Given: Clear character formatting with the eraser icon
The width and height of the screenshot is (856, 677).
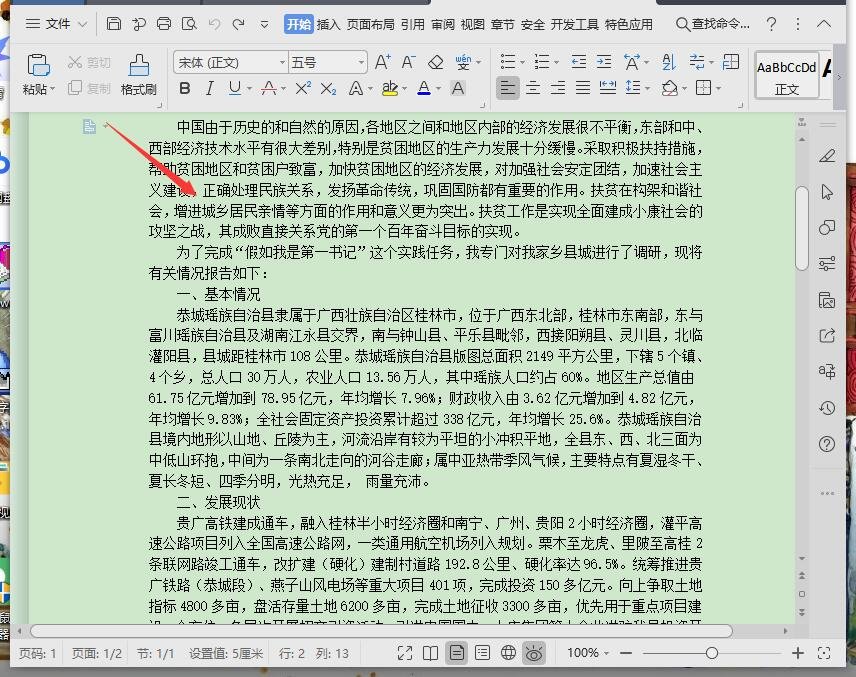Looking at the screenshot, I should [436, 62].
